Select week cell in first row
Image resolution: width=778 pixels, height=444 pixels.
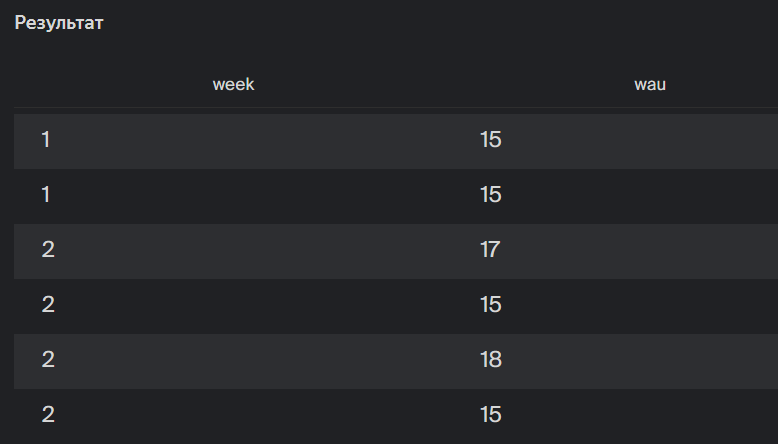click(46, 140)
